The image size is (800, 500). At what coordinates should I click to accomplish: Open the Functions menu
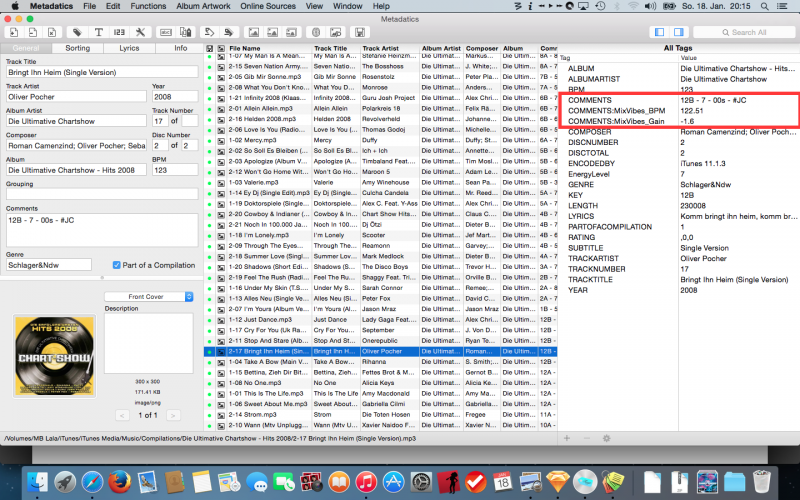coord(148,6)
